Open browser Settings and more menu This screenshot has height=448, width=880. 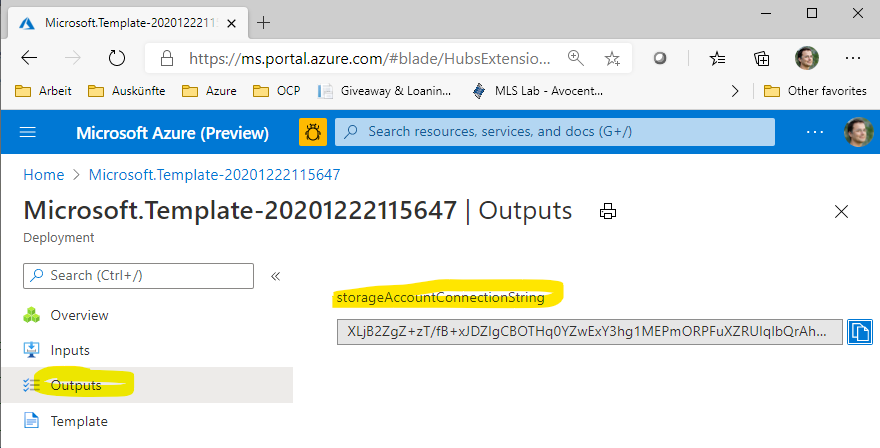pyautogui.click(x=852, y=58)
